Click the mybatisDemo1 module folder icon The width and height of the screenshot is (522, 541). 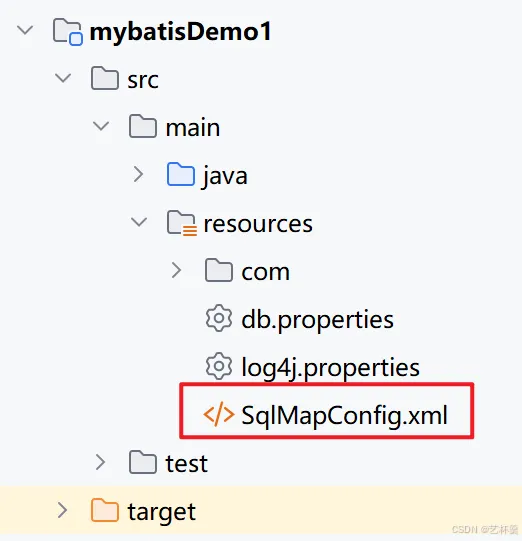point(68,32)
